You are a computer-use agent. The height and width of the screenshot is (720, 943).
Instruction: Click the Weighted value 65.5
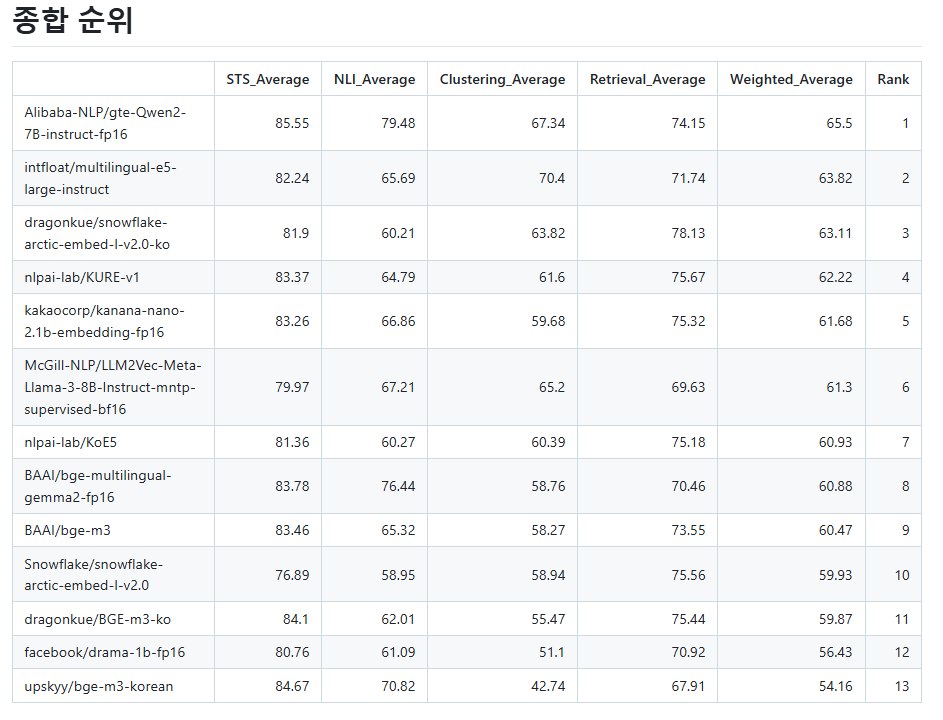(x=839, y=123)
